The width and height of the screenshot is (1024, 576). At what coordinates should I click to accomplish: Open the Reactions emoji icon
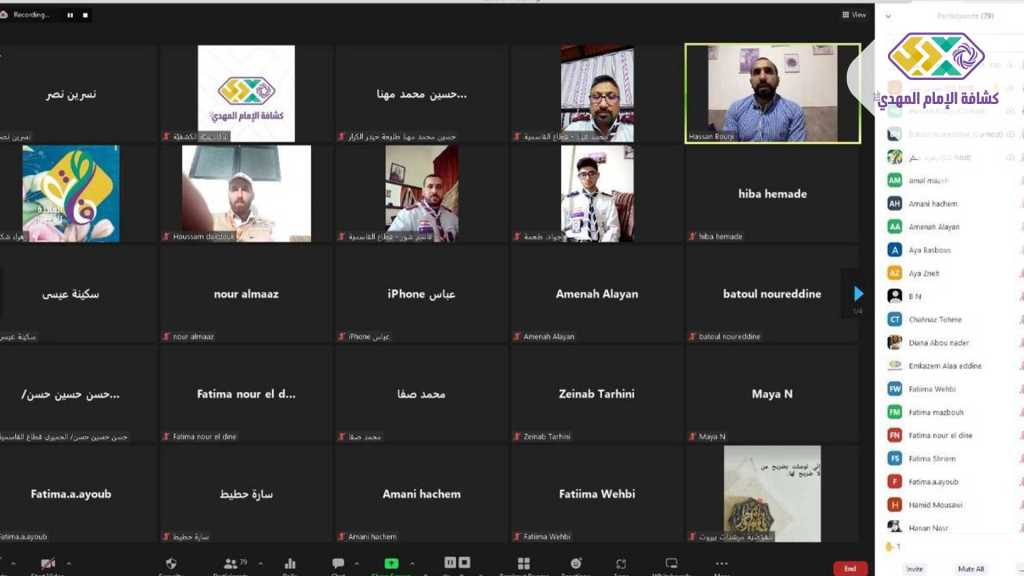[x=576, y=564]
